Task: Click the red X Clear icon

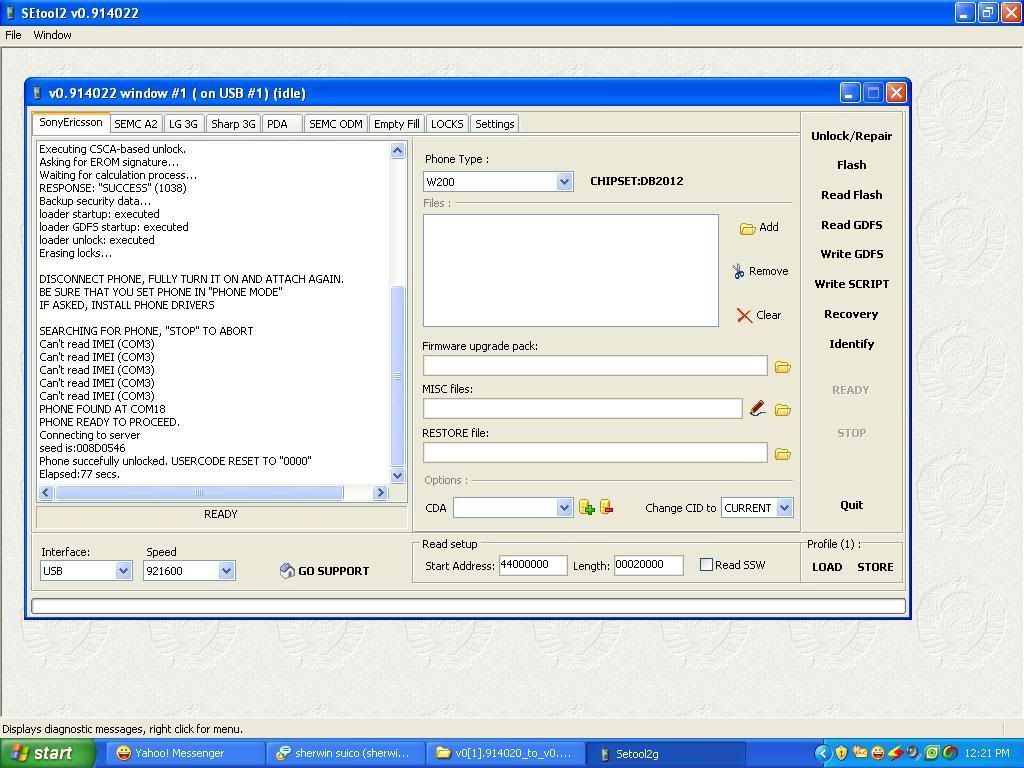Action: [744, 315]
